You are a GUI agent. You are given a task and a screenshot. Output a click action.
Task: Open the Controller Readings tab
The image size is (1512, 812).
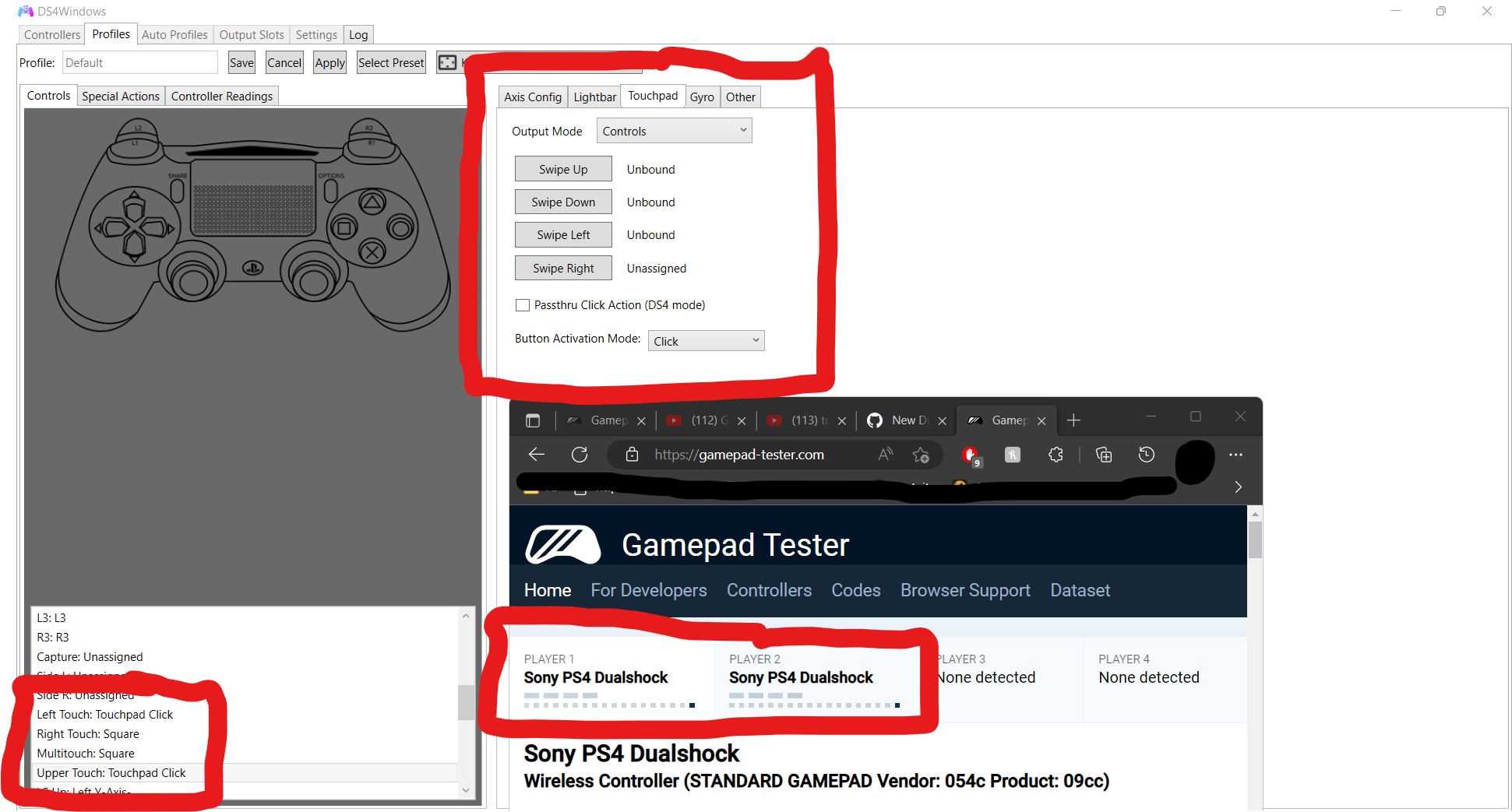pyautogui.click(x=222, y=97)
